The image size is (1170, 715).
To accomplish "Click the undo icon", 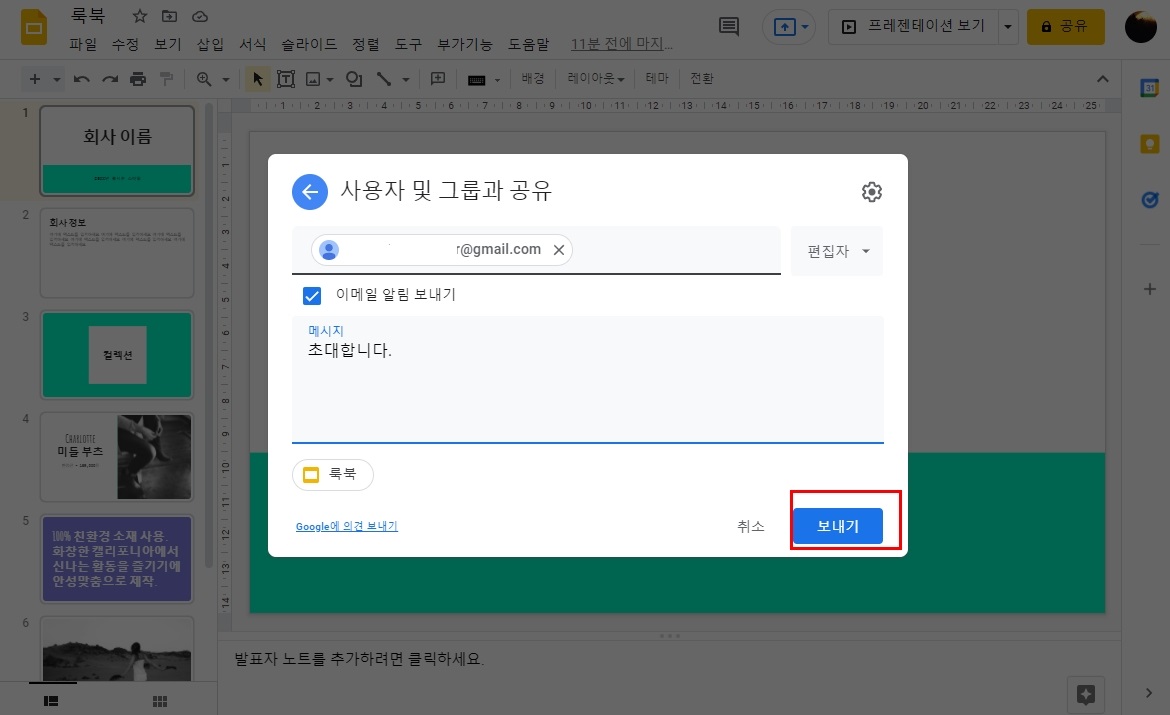I will tap(81, 78).
